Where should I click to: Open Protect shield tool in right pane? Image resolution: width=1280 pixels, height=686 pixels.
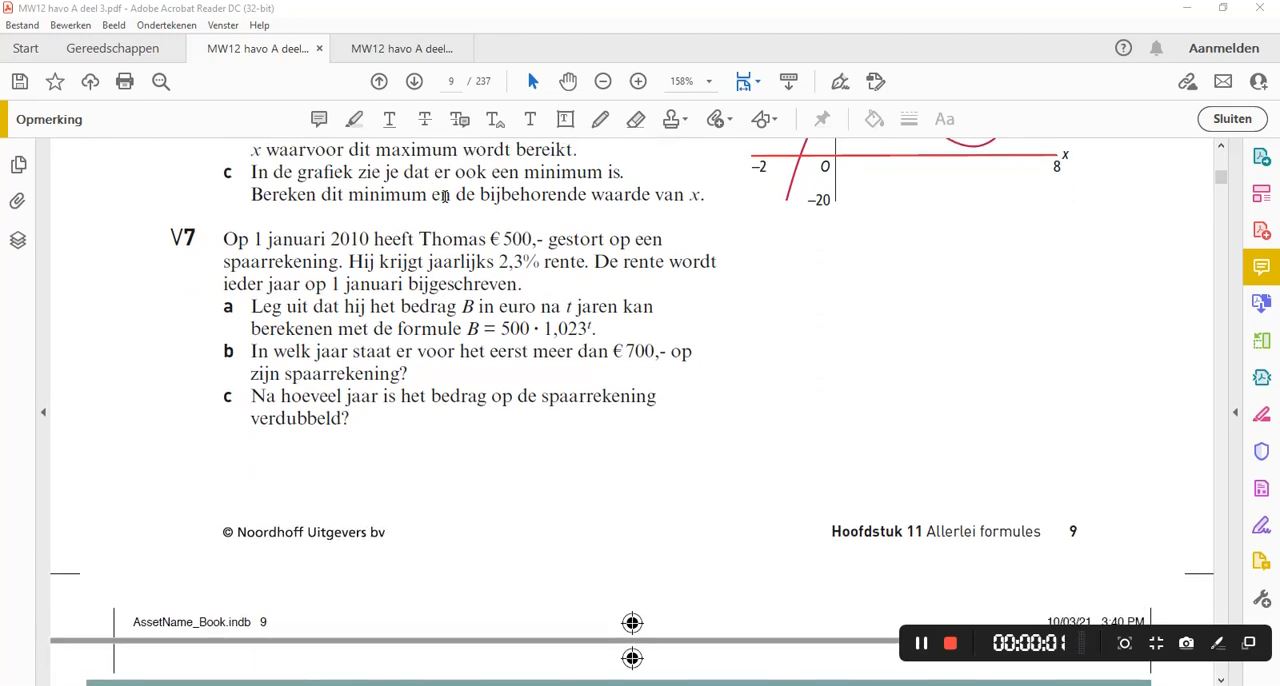pyautogui.click(x=1261, y=451)
